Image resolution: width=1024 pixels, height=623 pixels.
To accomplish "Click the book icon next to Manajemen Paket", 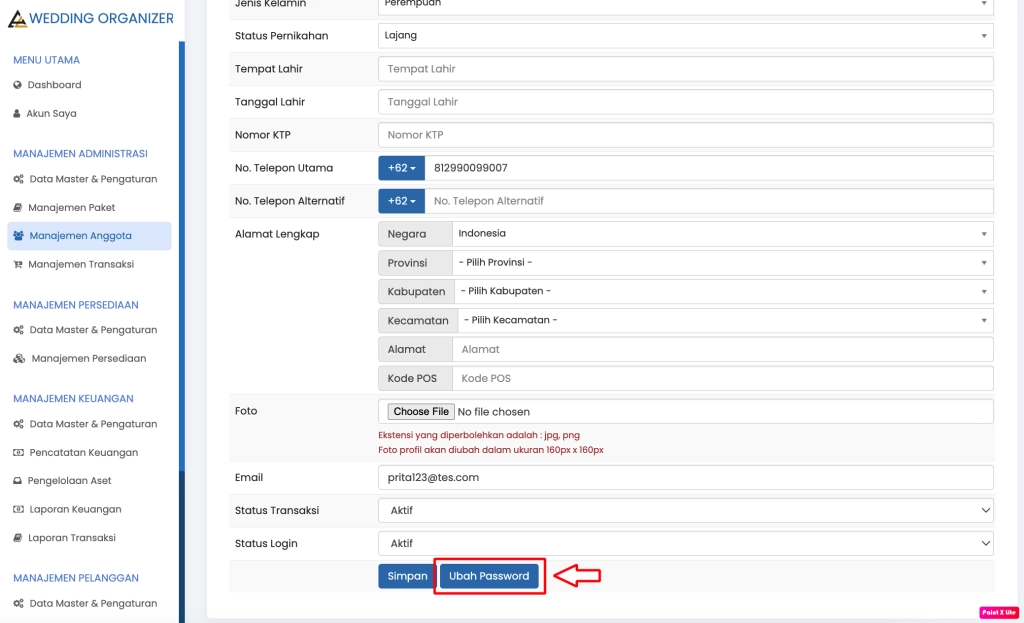I will click(x=20, y=207).
